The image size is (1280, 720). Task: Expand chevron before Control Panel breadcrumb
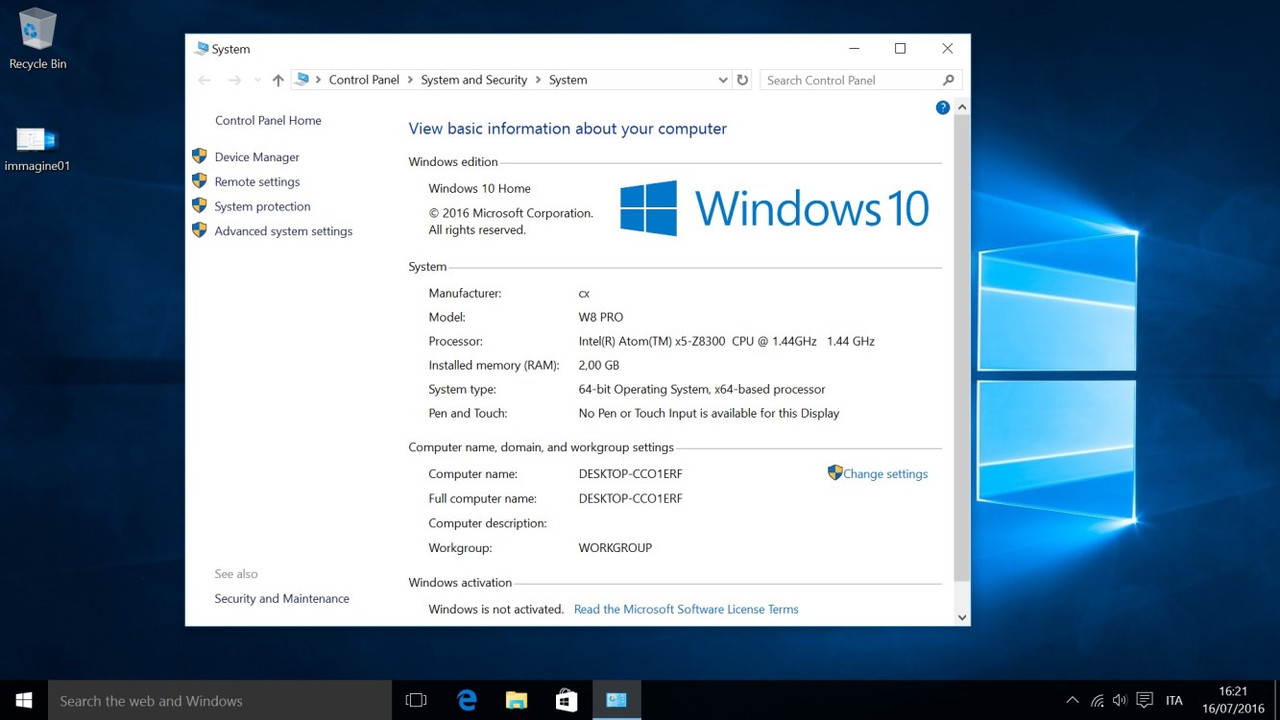[x=319, y=80]
